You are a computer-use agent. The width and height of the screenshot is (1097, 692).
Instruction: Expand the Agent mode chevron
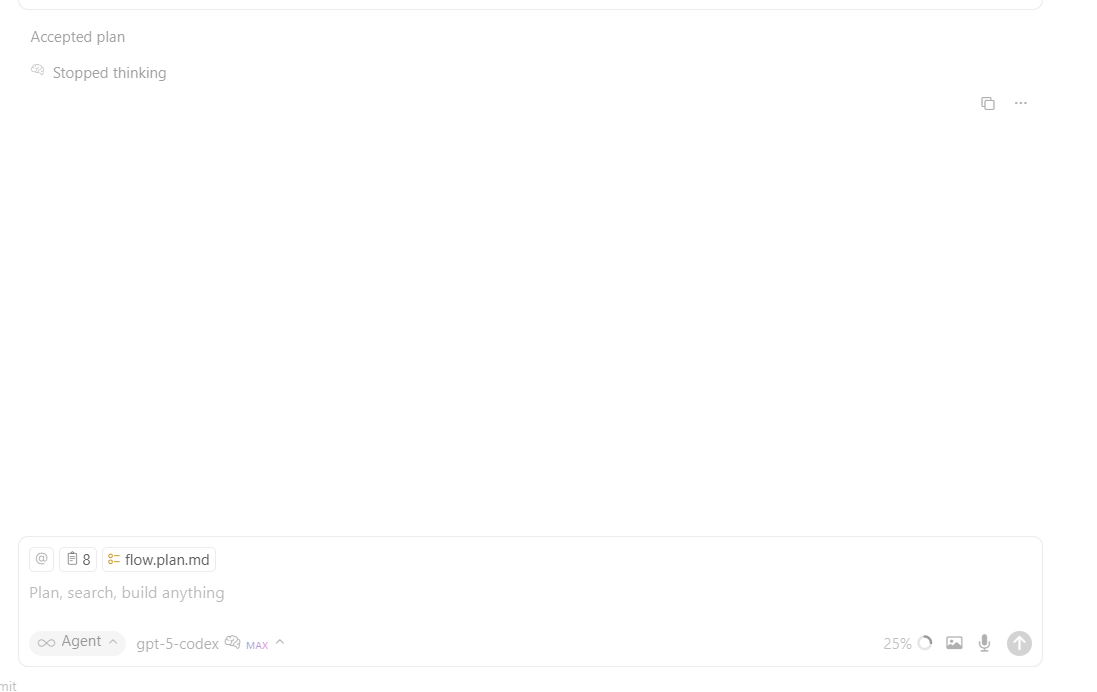[113, 642]
